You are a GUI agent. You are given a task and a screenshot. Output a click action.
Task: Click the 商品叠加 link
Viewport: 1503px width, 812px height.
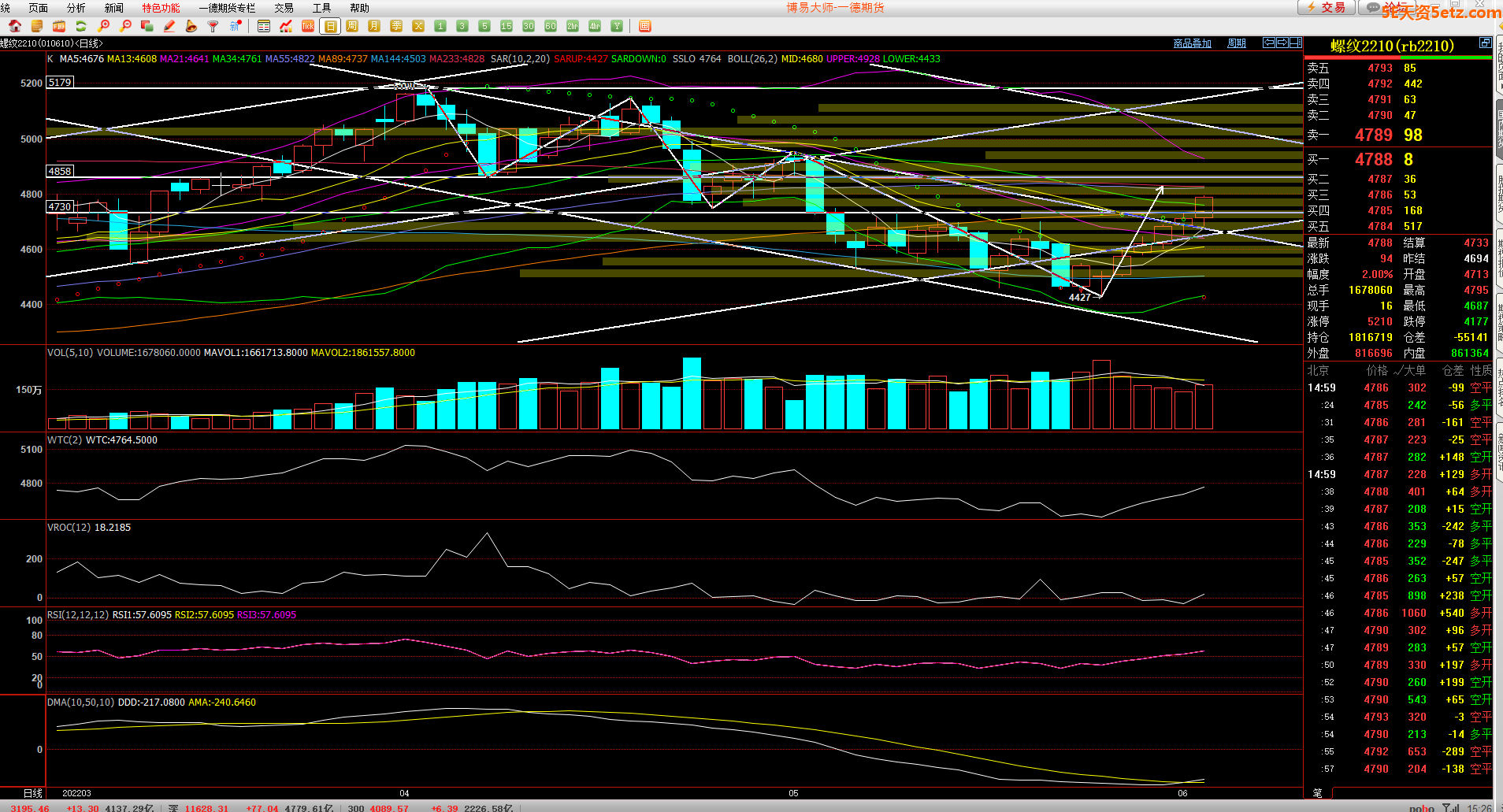click(x=1192, y=43)
